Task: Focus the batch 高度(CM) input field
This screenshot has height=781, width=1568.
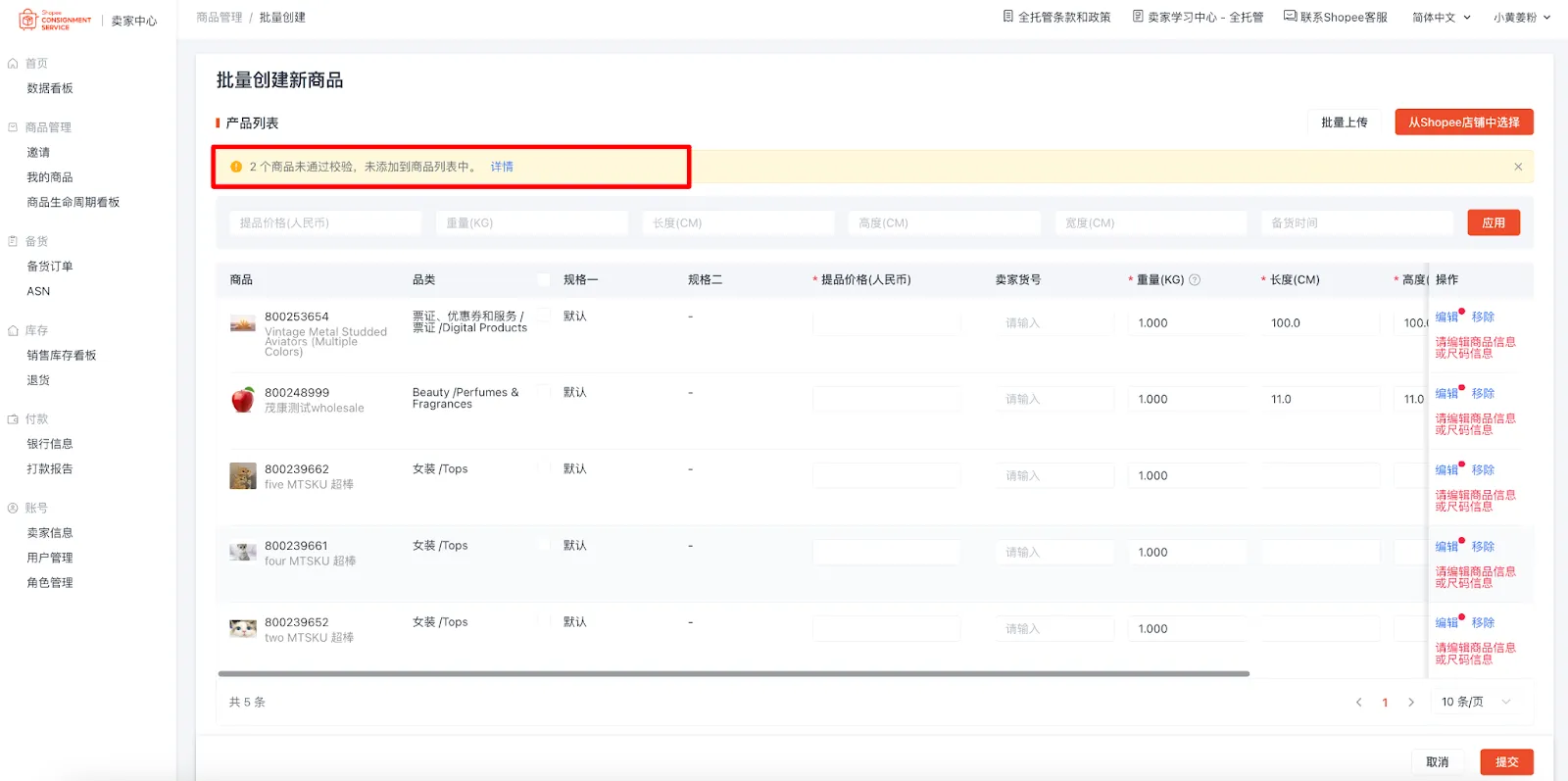Action: tap(944, 223)
